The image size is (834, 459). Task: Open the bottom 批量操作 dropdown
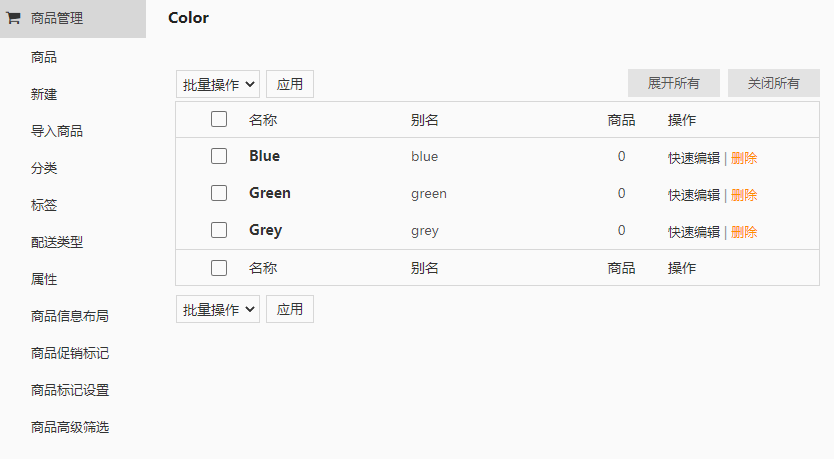pyautogui.click(x=218, y=309)
